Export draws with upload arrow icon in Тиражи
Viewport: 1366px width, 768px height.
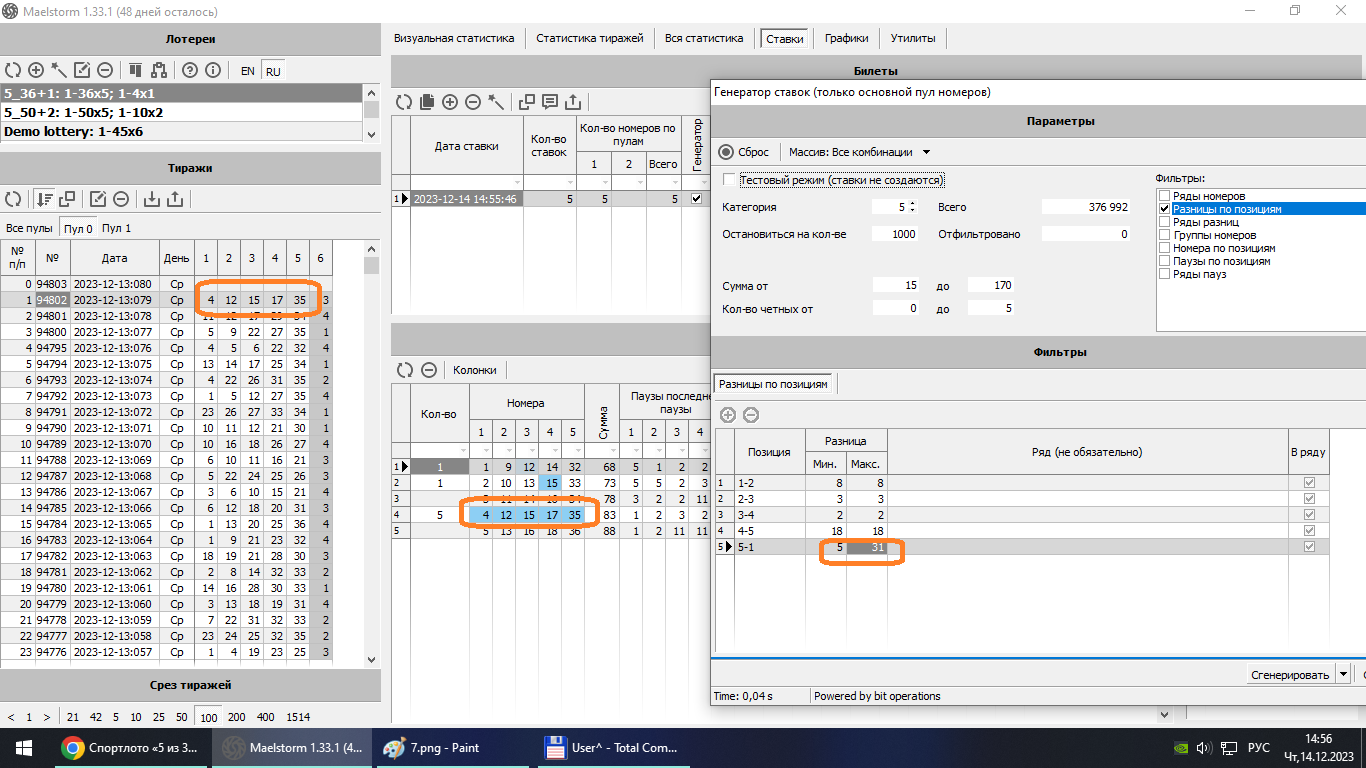[175, 199]
